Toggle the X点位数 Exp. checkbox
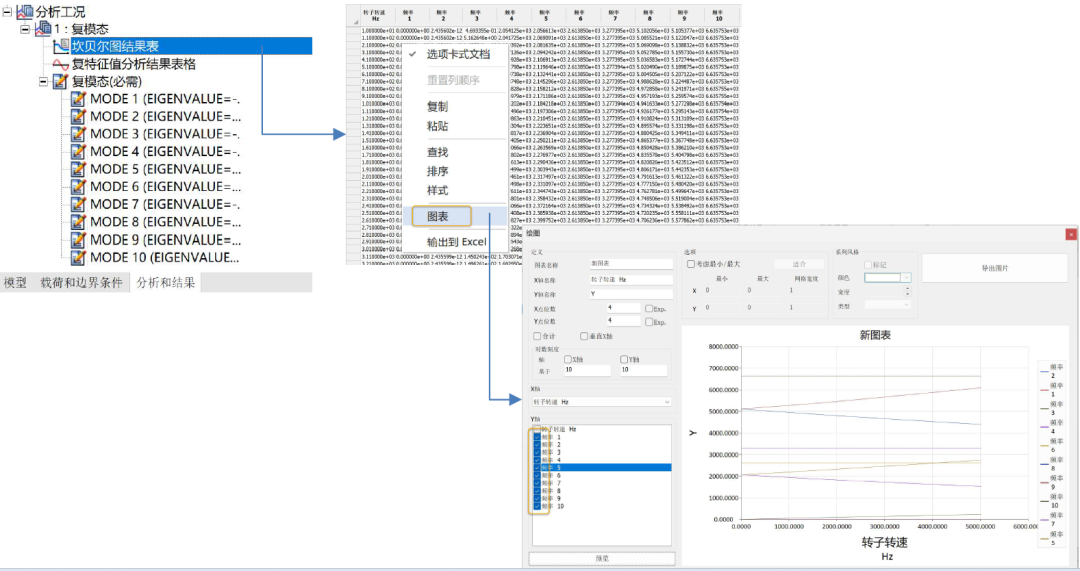 (x=649, y=309)
